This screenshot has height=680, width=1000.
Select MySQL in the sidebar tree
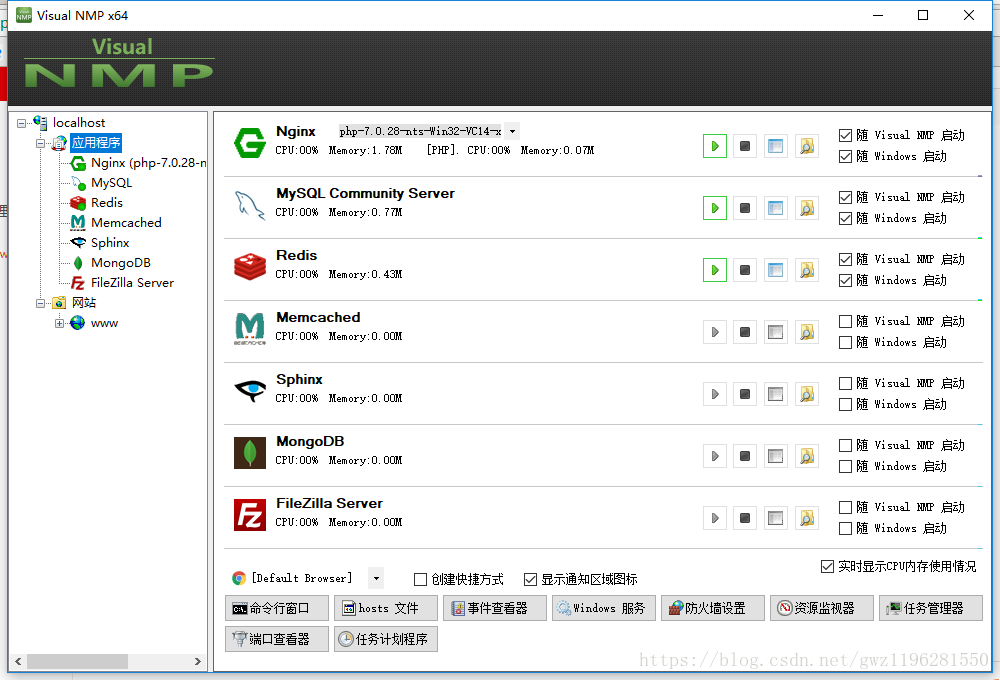pos(111,182)
